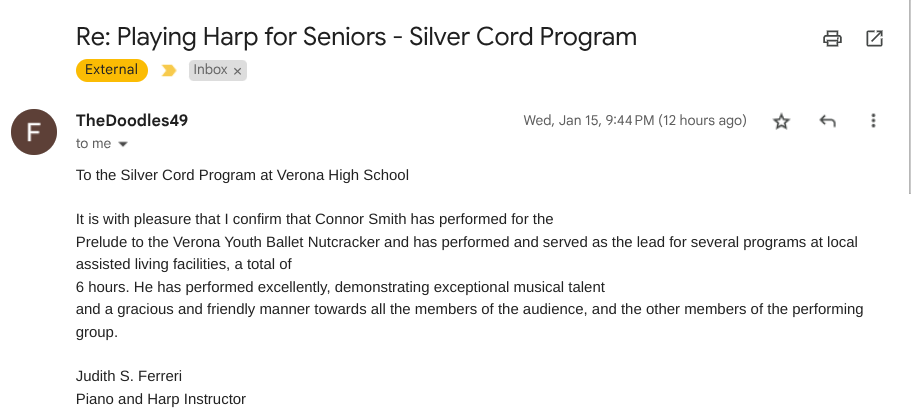Click the greeting line mentioning Verona High School
This screenshot has width=911, height=416.
tap(242, 175)
